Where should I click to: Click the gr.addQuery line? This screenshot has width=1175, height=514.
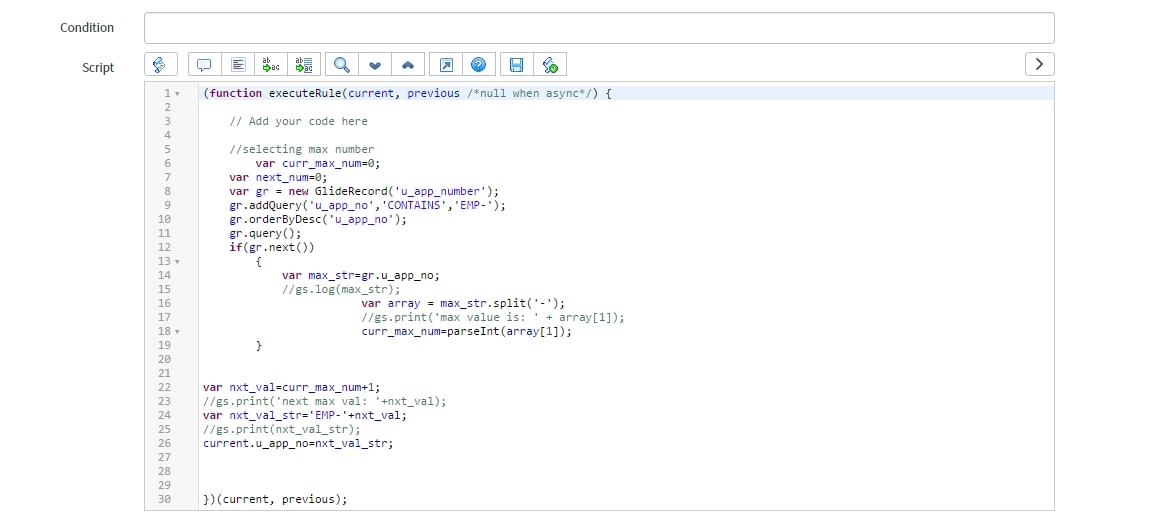[367, 205]
